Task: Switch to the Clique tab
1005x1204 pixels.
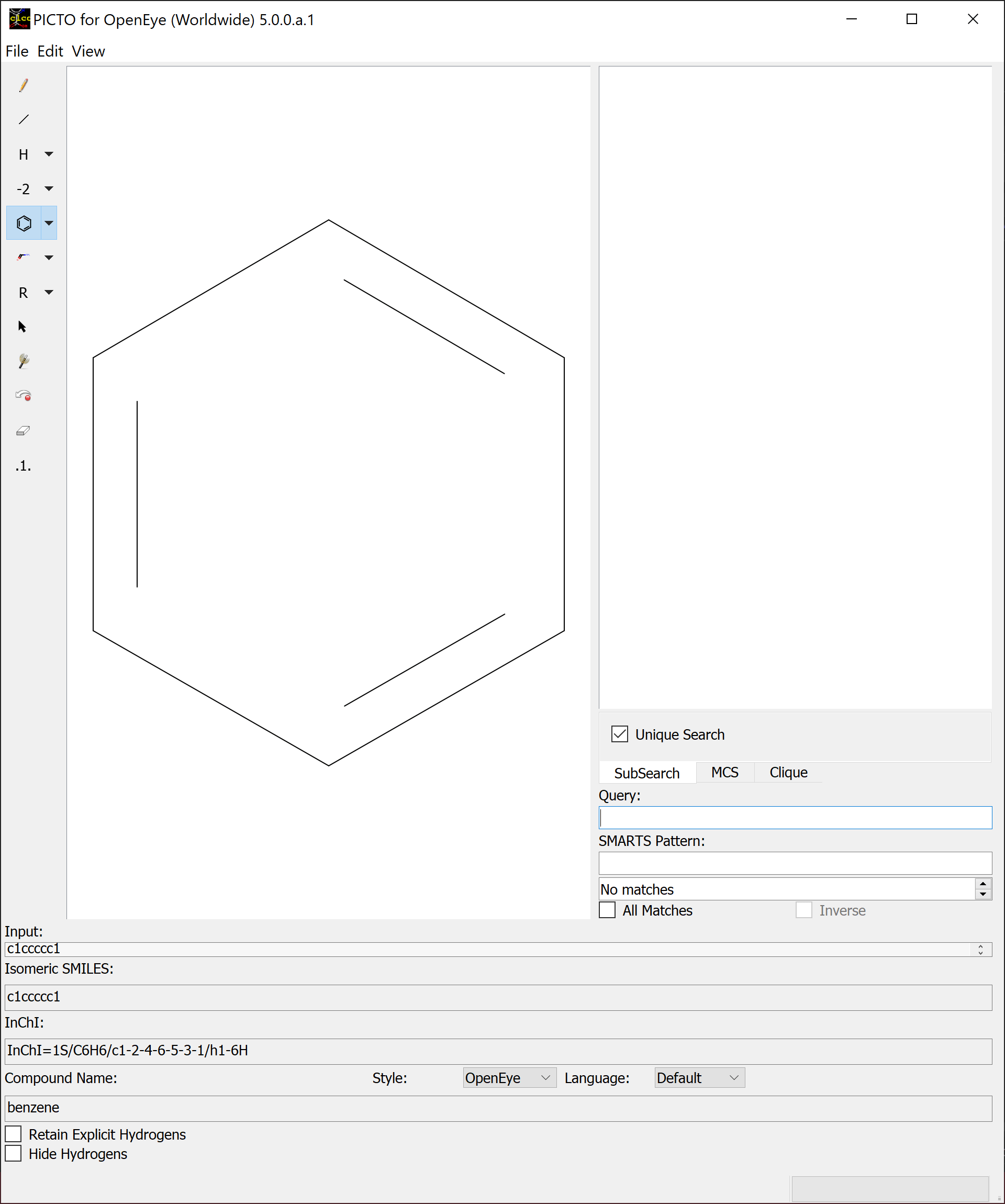Action: click(x=788, y=773)
